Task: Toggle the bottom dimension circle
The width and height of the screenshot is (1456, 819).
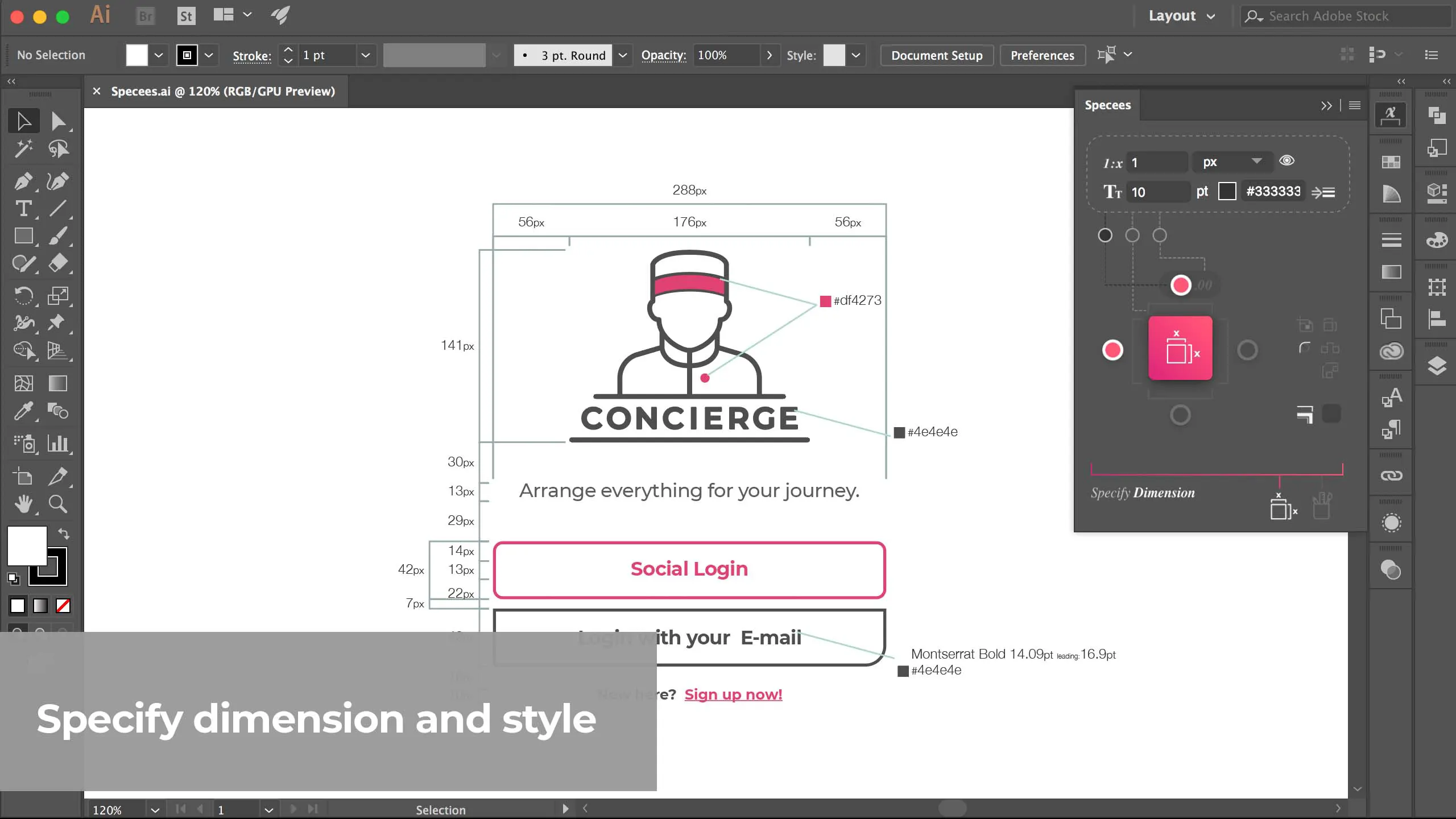Action: [x=1180, y=415]
